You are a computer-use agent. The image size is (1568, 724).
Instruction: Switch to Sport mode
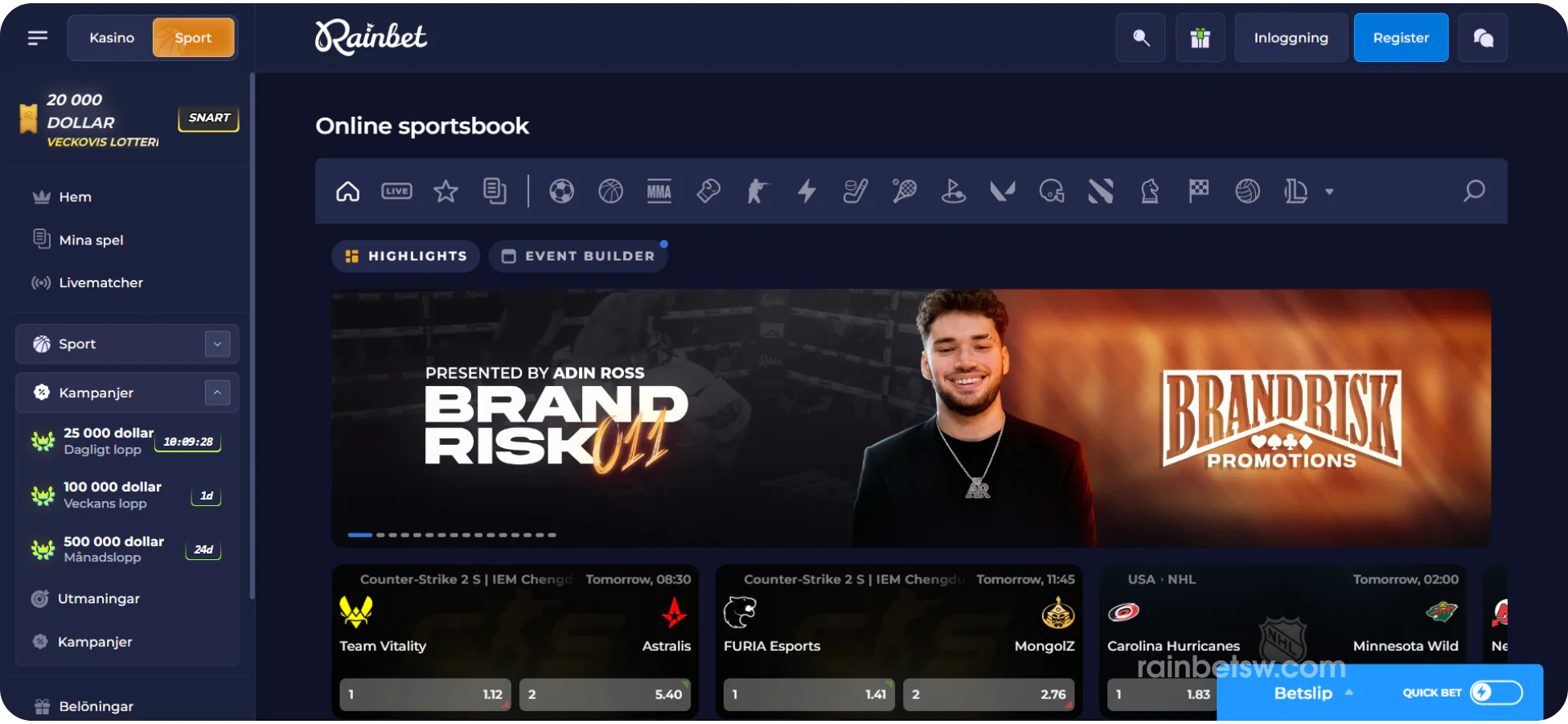pyautogui.click(x=193, y=38)
